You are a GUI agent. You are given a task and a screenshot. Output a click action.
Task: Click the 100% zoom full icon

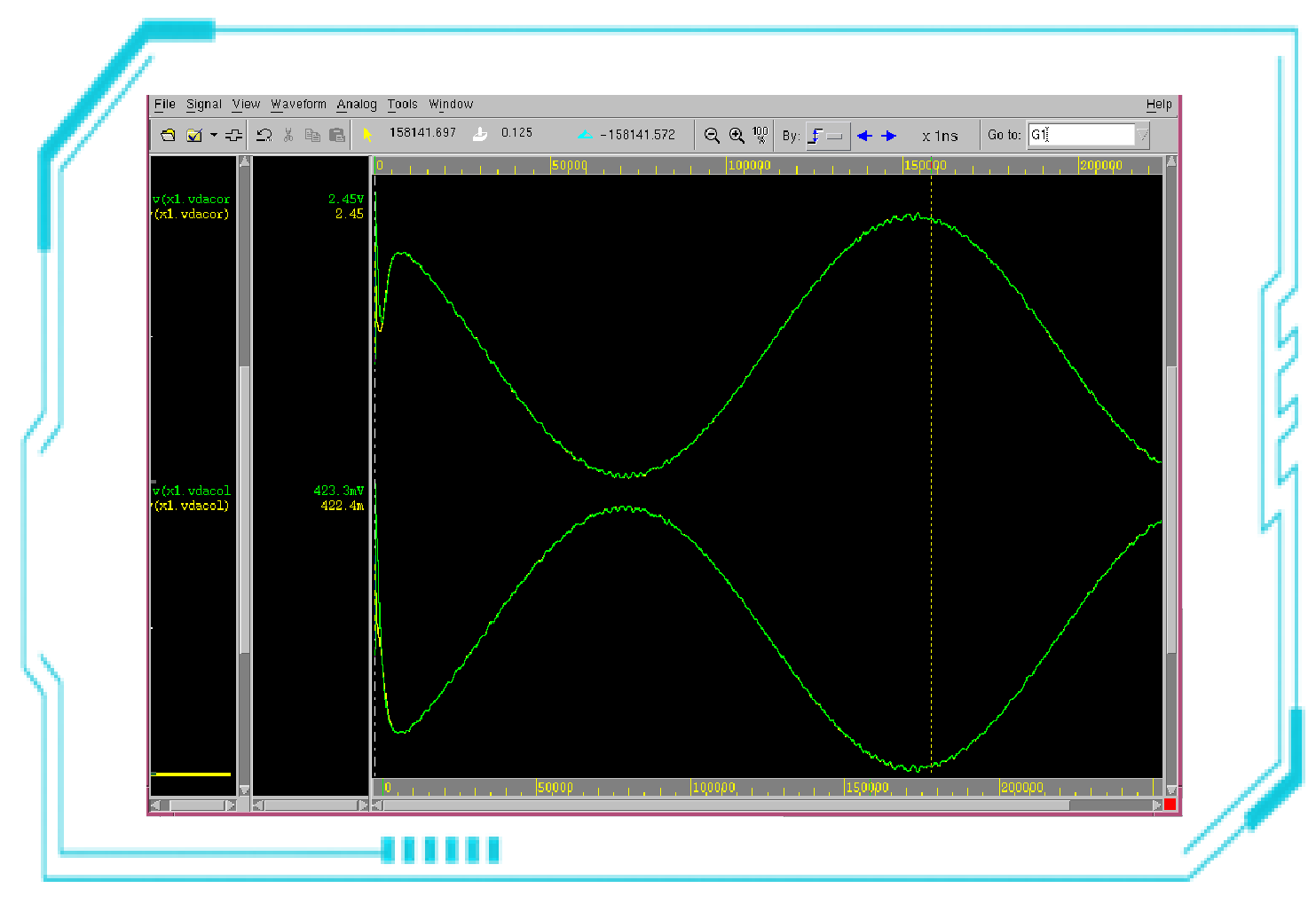[760, 135]
